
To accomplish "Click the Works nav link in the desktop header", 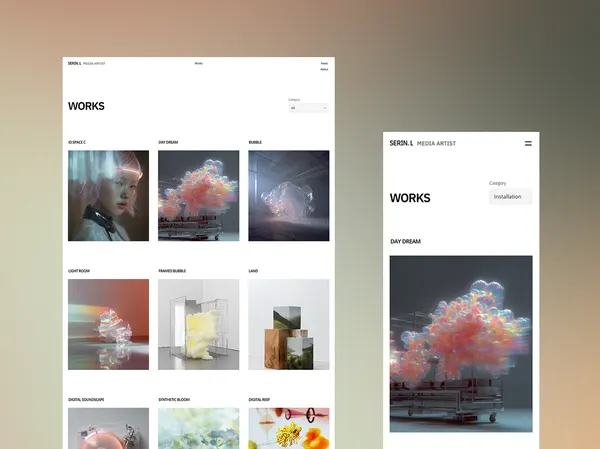I will point(199,63).
